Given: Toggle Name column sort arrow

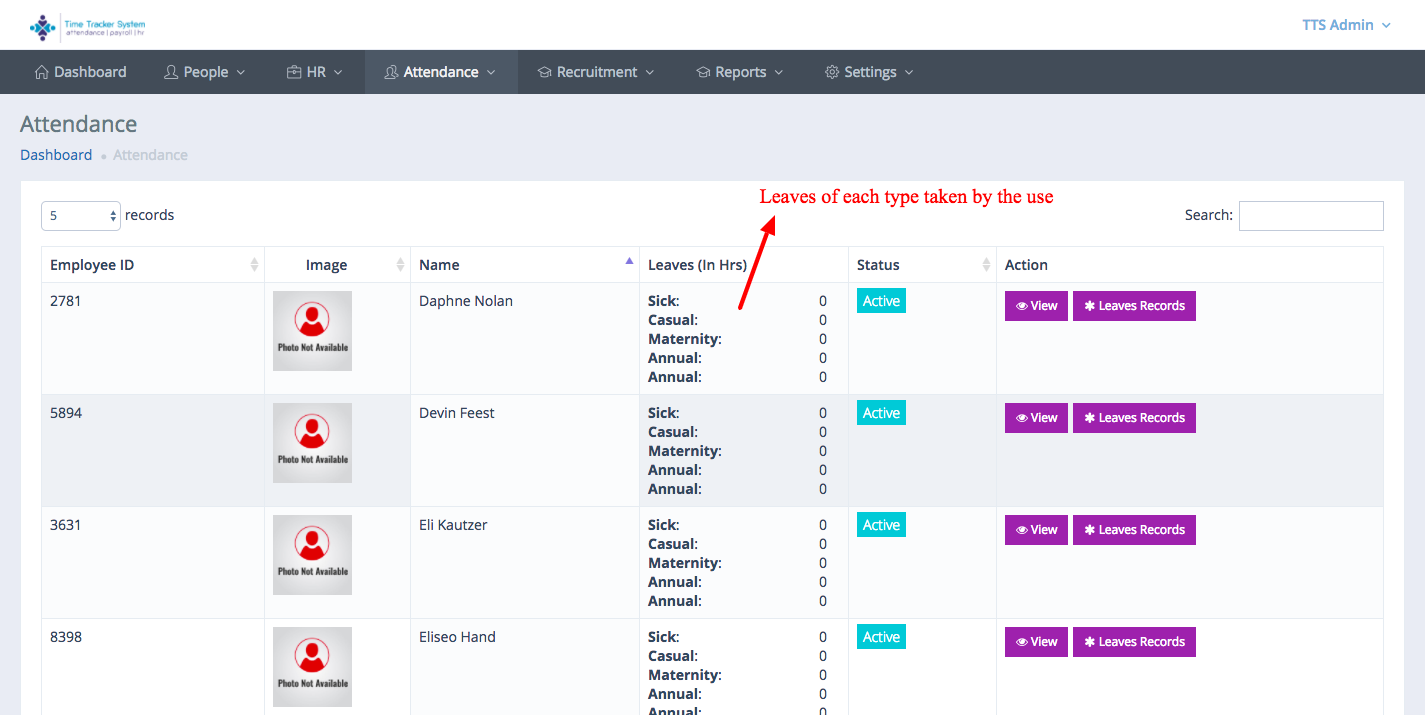Looking at the screenshot, I should pyautogui.click(x=628, y=262).
